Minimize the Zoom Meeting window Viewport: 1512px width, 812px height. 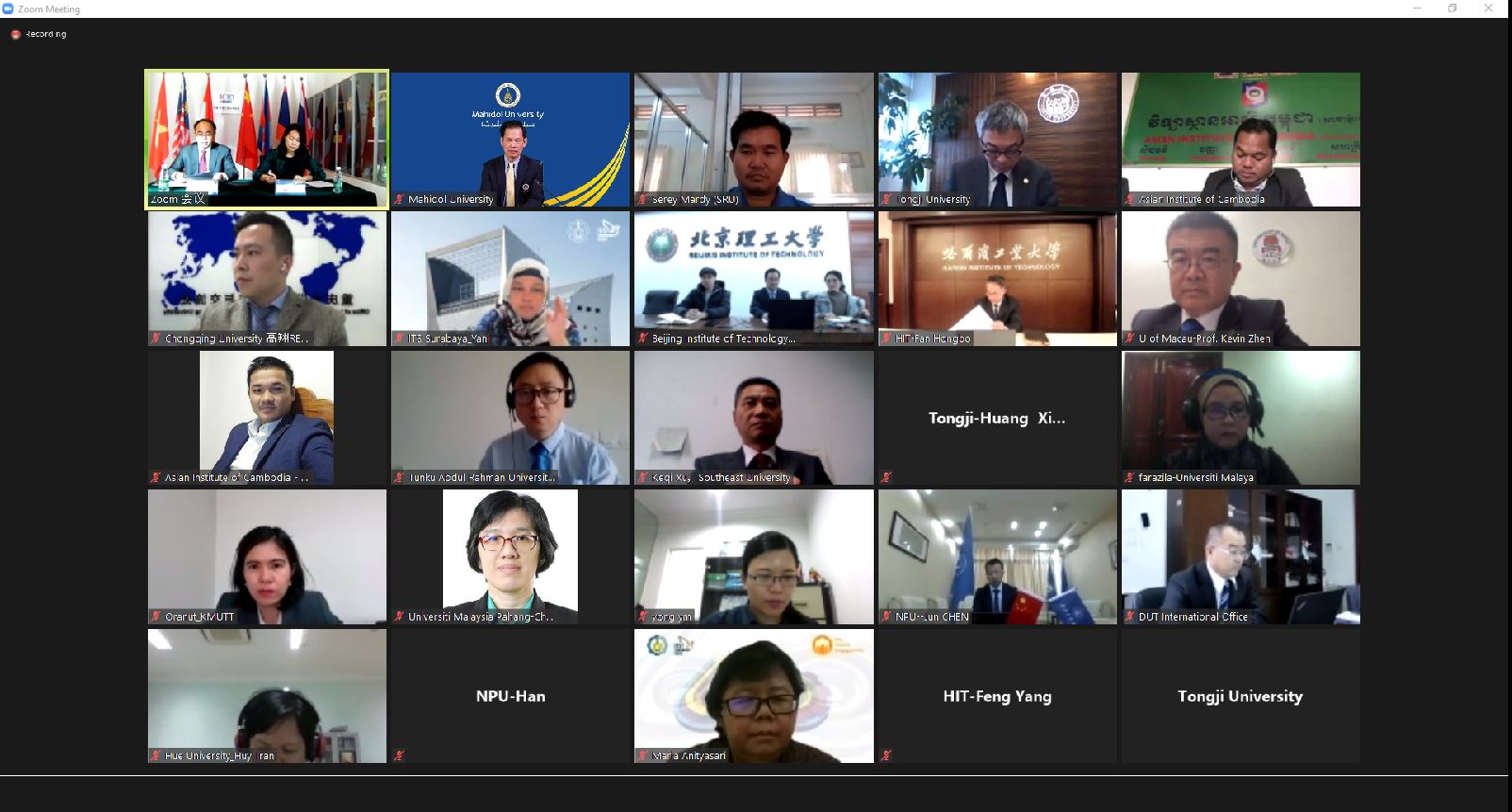1417,8
